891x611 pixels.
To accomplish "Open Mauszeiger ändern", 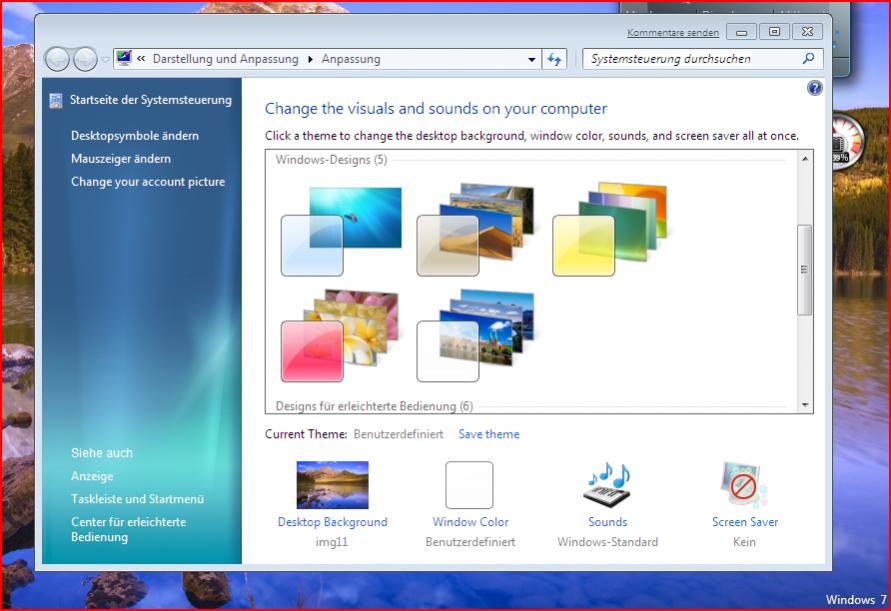I will pos(120,159).
